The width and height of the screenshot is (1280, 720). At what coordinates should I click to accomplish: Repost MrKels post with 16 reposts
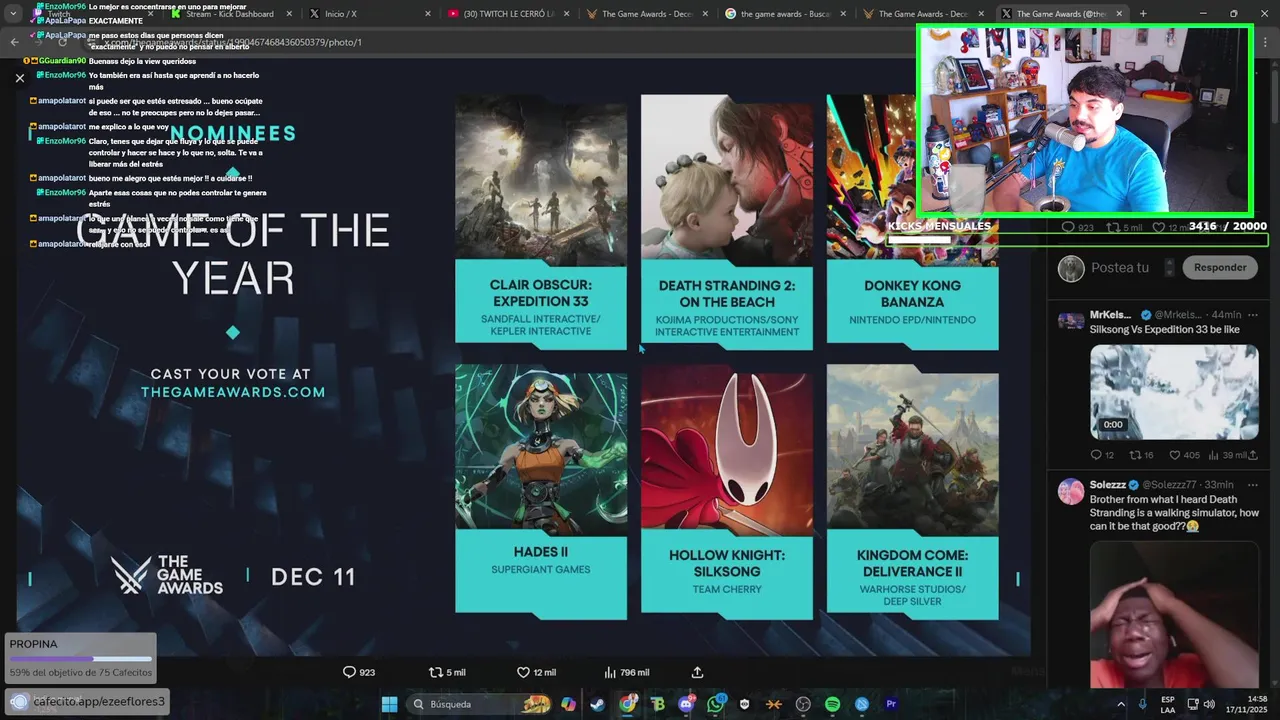1141,455
